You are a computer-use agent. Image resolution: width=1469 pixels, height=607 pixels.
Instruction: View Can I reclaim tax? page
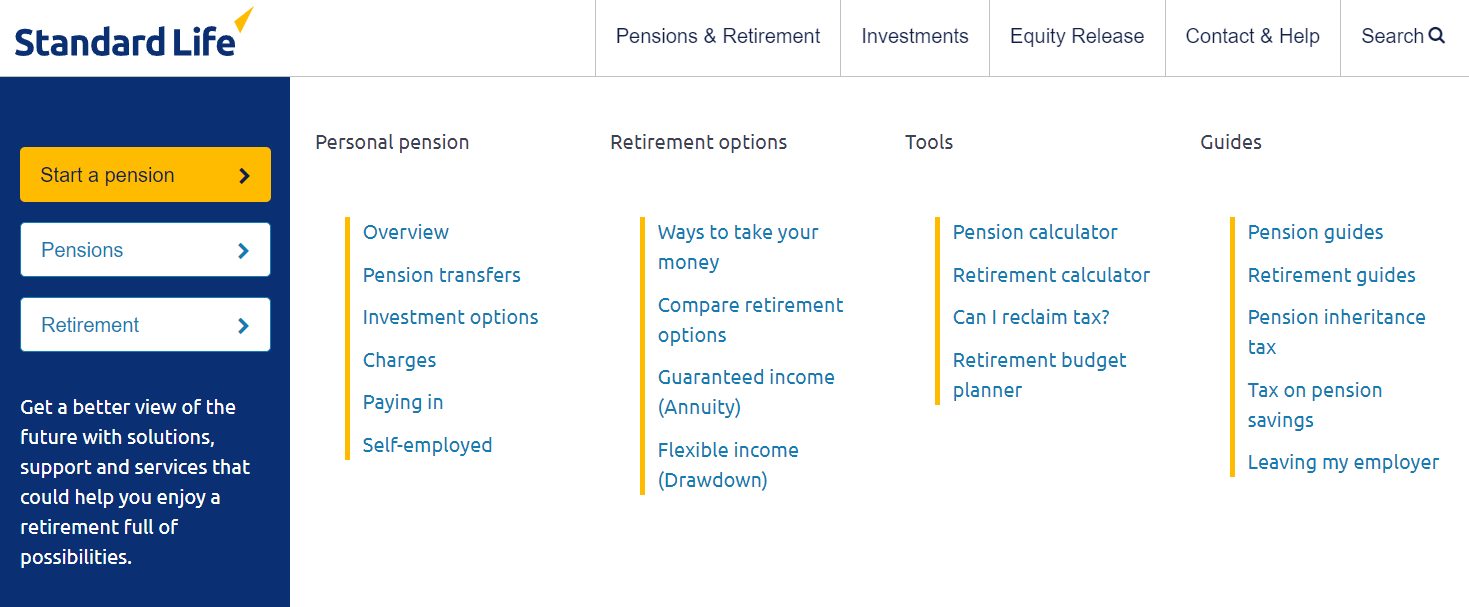click(x=1030, y=317)
